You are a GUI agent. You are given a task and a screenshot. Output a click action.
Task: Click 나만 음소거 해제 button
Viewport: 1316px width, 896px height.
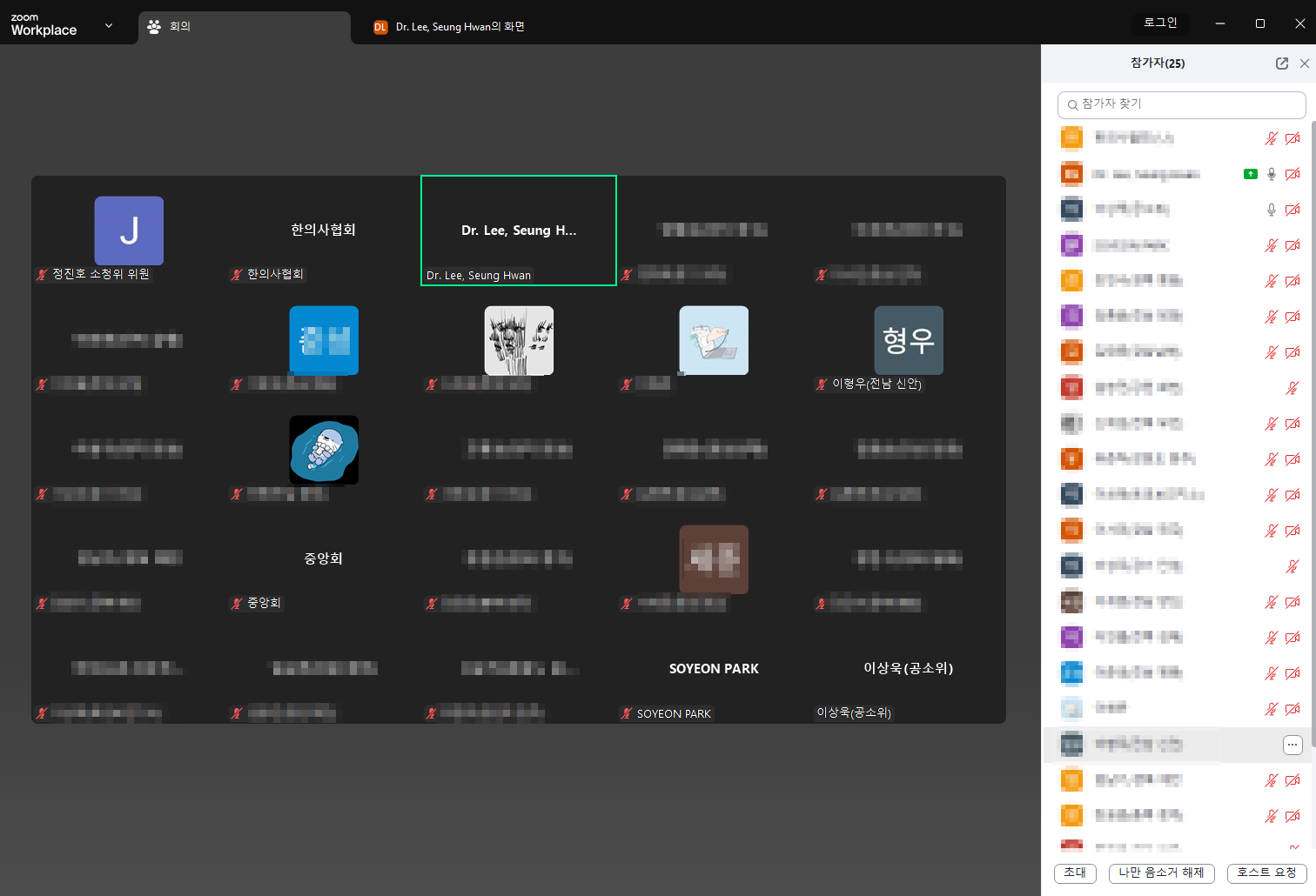(1161, 873)
